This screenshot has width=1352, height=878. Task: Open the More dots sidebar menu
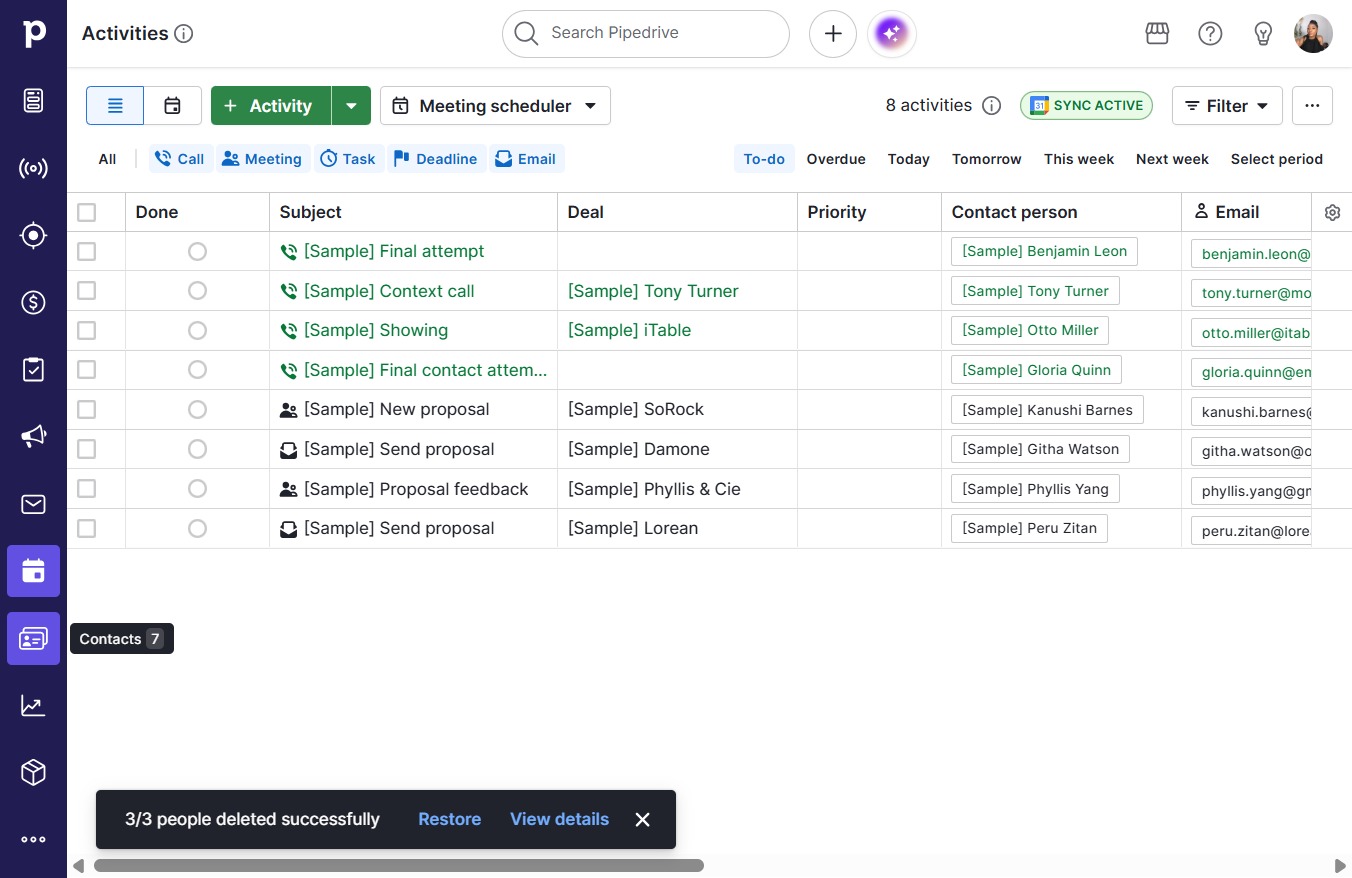pos(33,840)
